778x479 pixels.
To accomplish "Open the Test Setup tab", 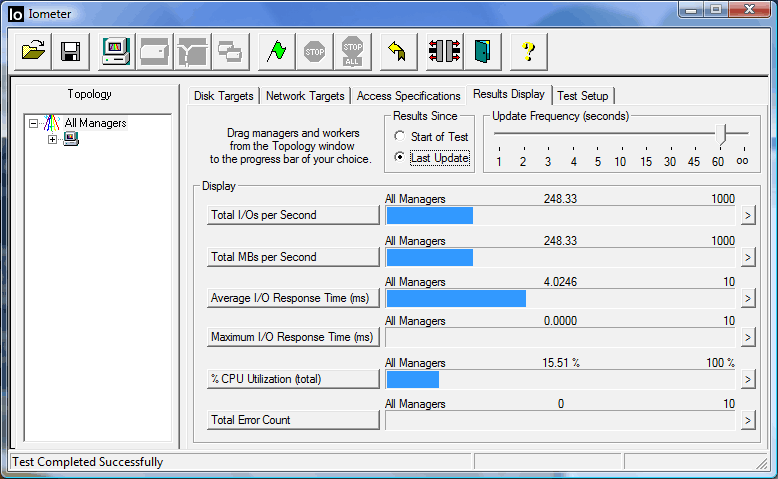I will pyautogui.click(x=583, y=96).
